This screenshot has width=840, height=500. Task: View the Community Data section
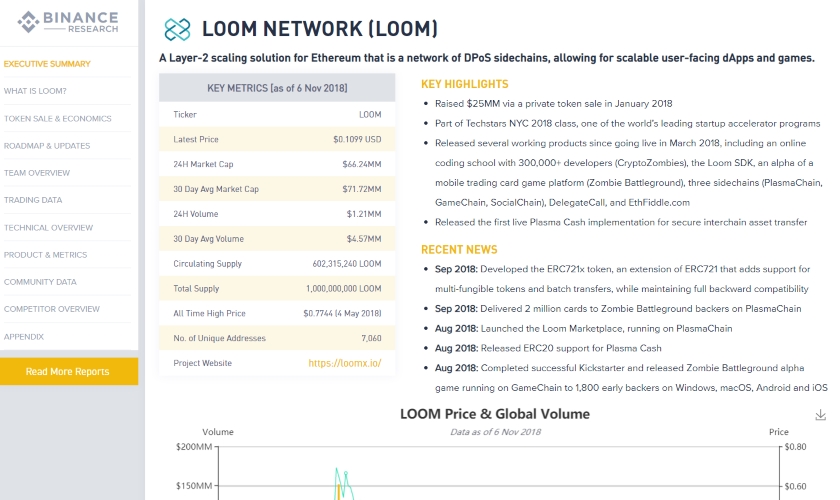(x=40, y=282)
